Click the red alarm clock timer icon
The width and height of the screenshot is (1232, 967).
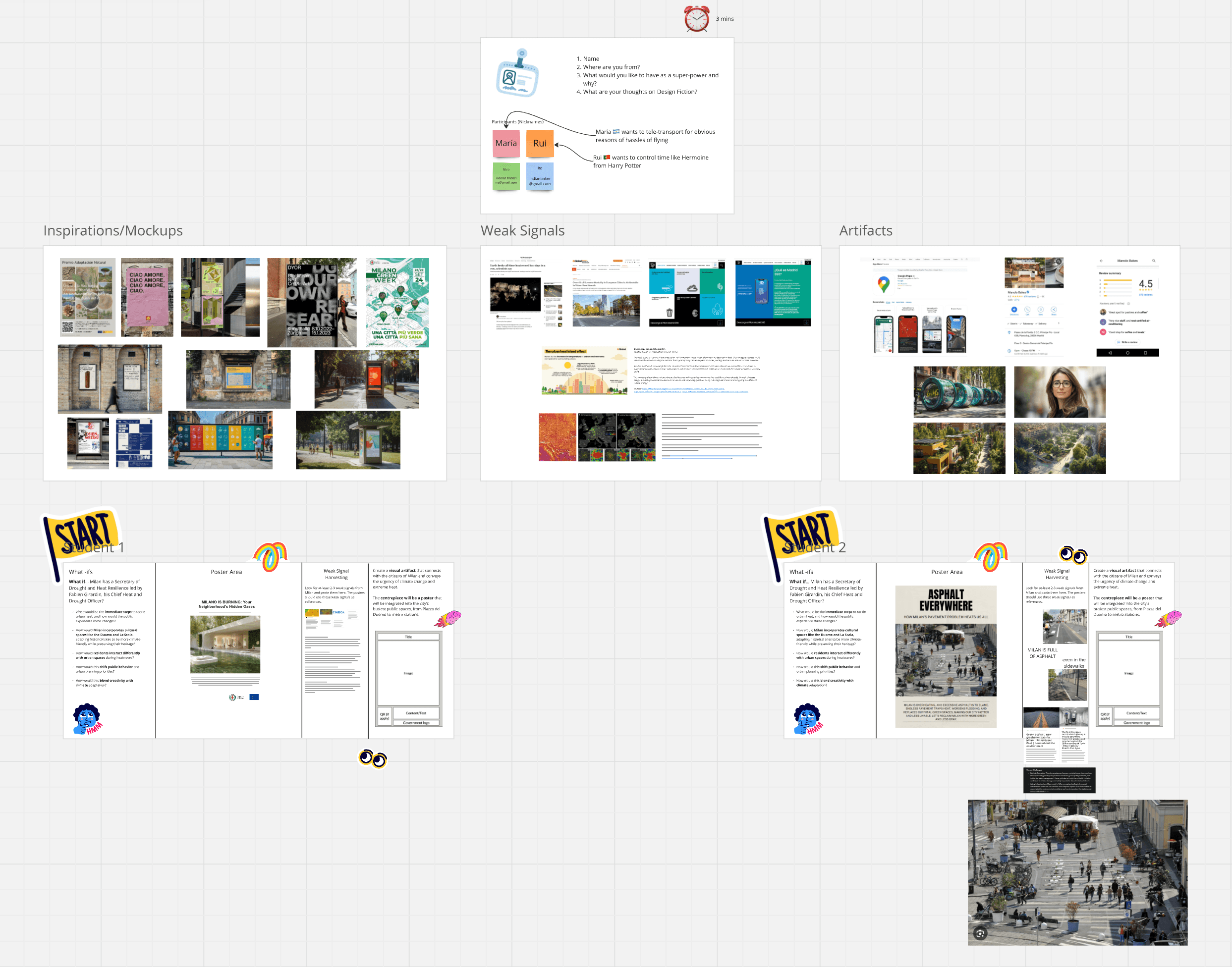coord(696,19)
